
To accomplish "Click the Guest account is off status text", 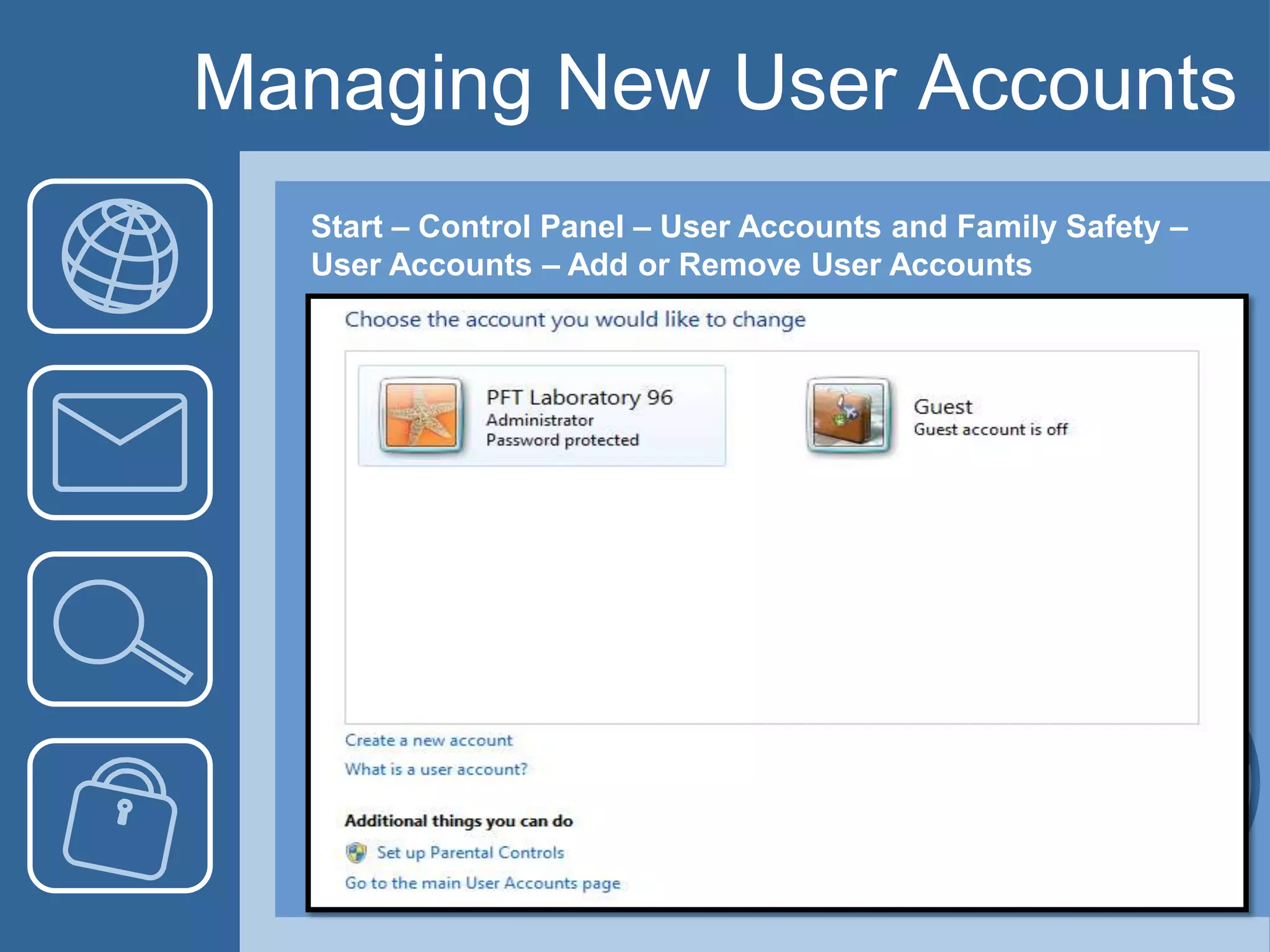I will (990, 430).
